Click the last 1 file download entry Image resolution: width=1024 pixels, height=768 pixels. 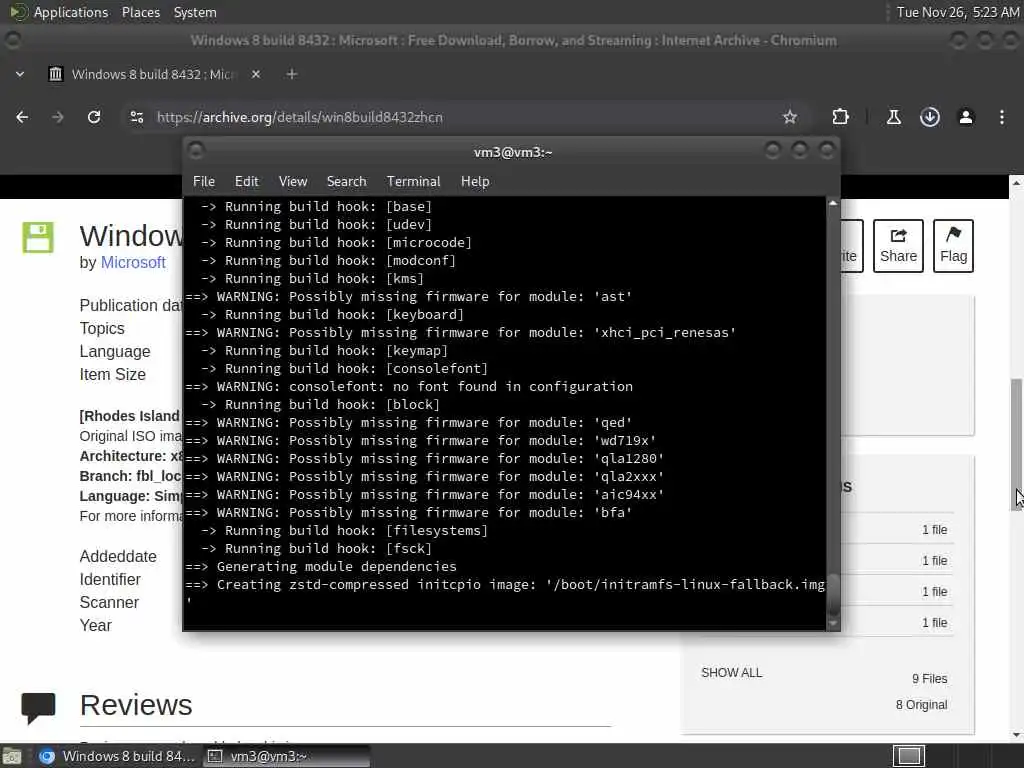[x=935, y=623]
